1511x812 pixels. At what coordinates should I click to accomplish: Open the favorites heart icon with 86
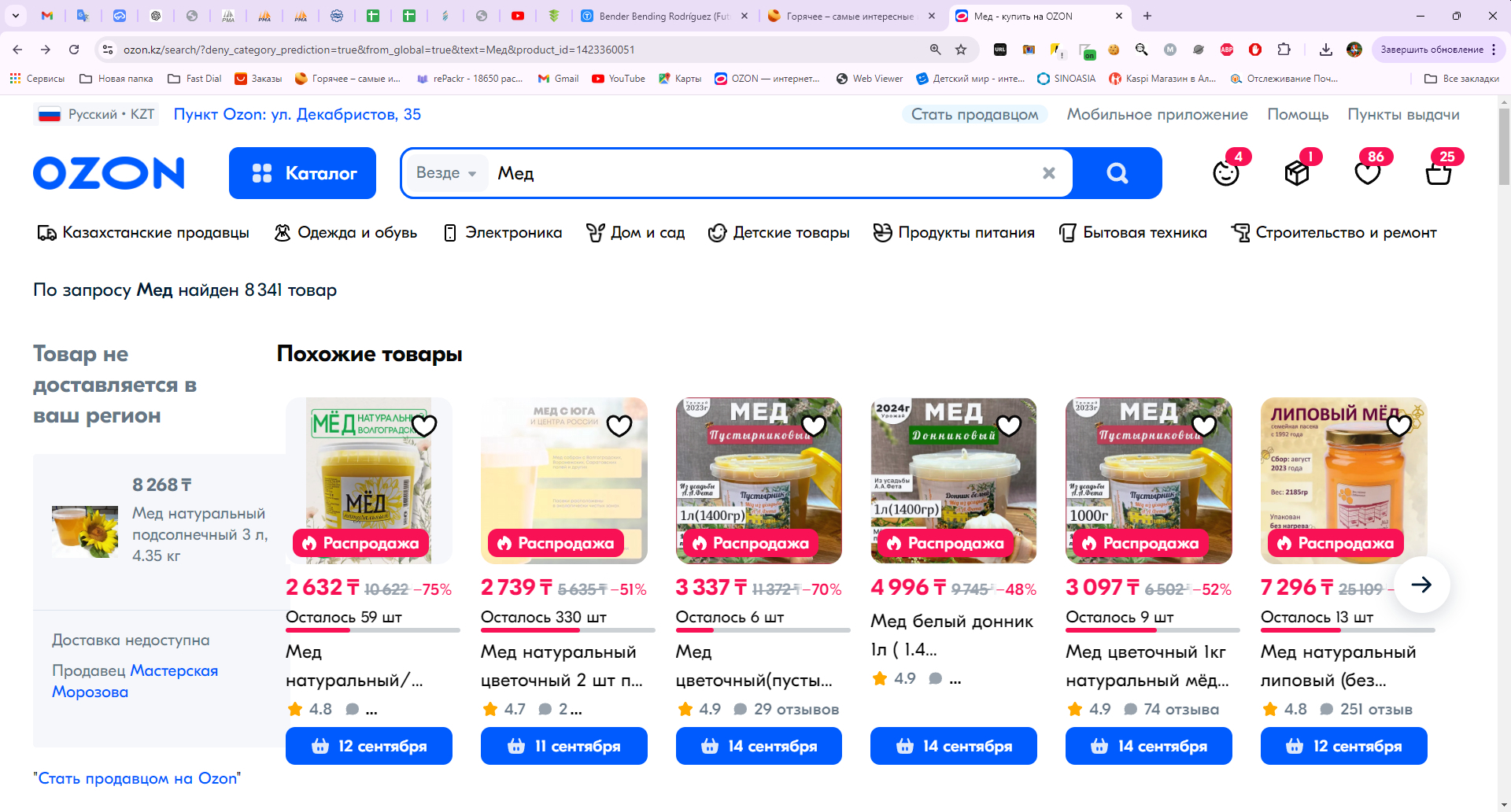[x=1368, y=172]
